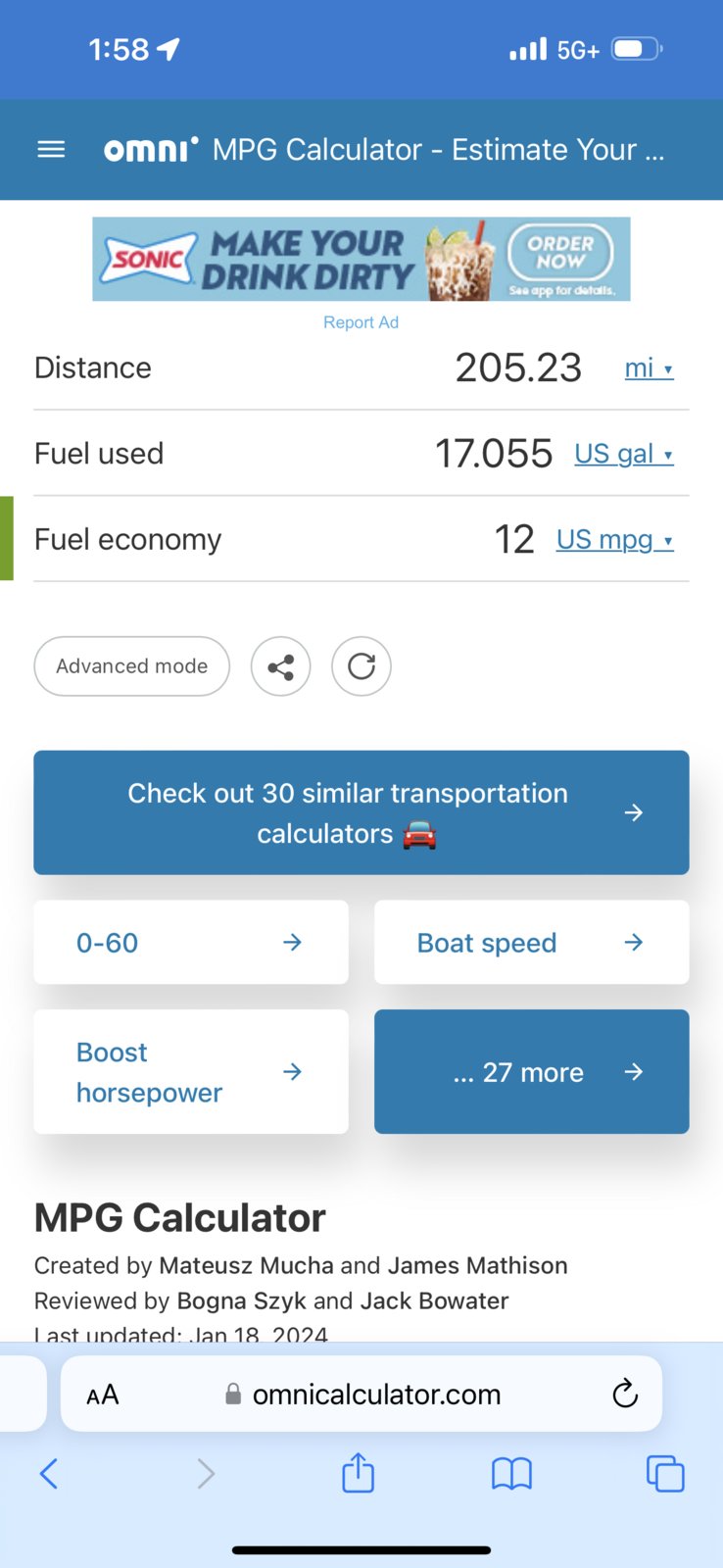Check out 30 similar transportation calculators
Viewport: 723px width, 1568px height.
(x=361, y=812)
